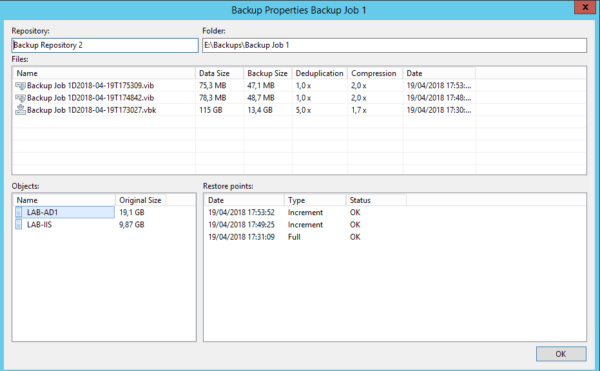600x371 pixels.
Task: Select file Backup Job 1D2018-04-19T175309.vib
Action: point(90,86)
